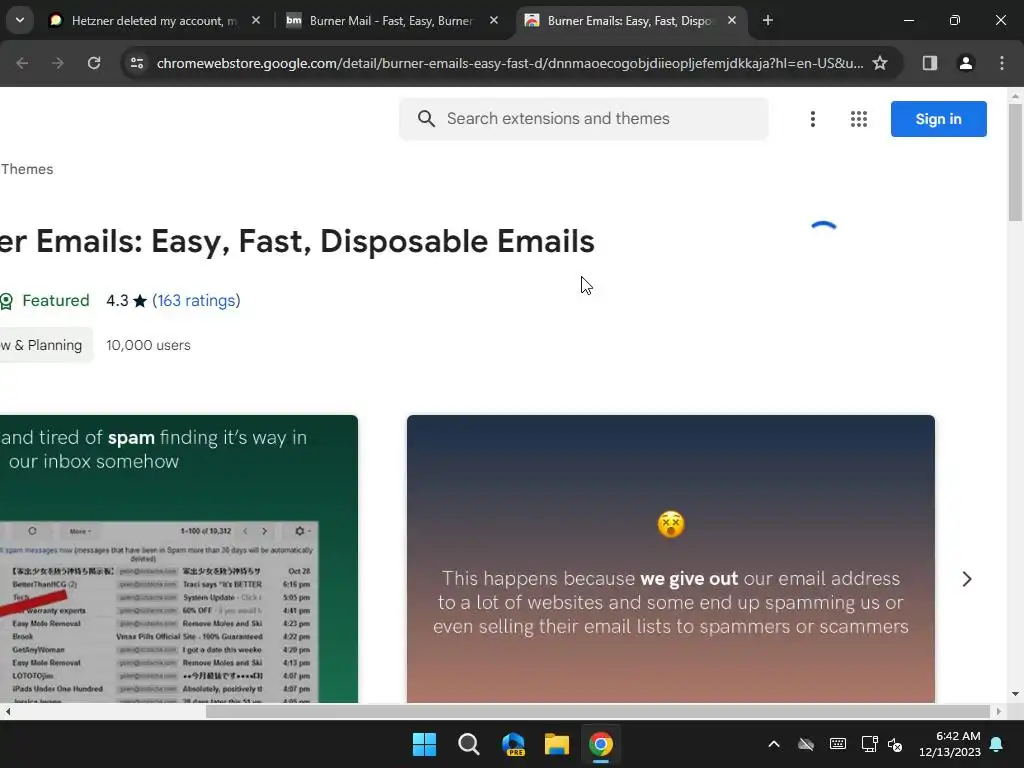
Task: Launch Microsoft Edge from the taskbar
Action: [513, 744]
